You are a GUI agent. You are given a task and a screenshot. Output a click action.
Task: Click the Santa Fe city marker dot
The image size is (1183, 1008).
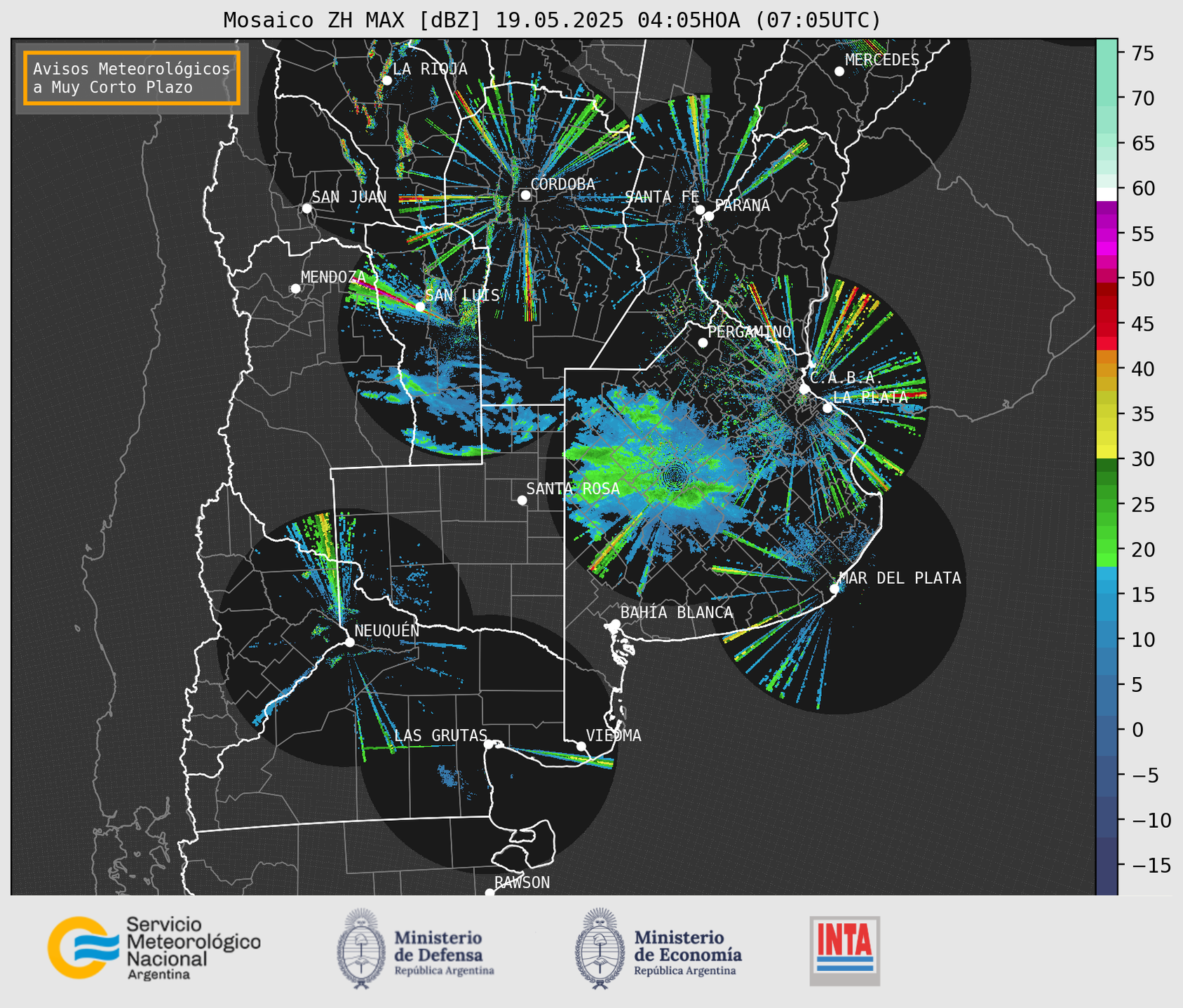pyautogui.click(x=700, y=210)
